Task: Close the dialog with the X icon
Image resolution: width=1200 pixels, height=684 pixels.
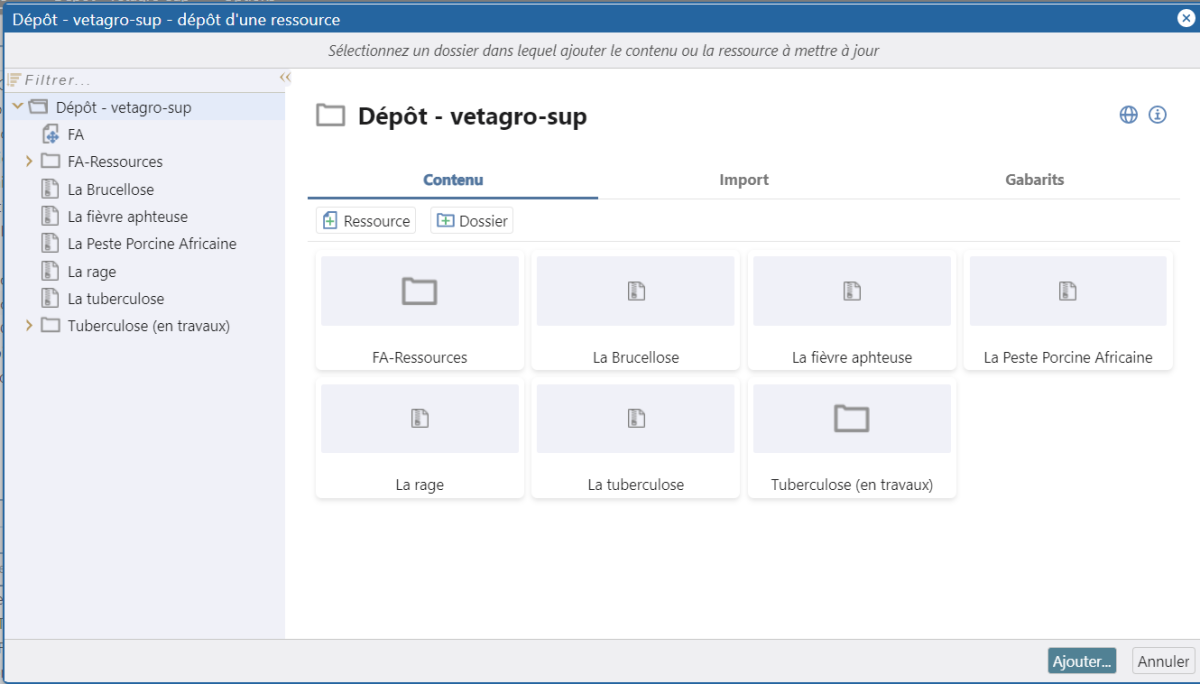Action: point(1185,17)
